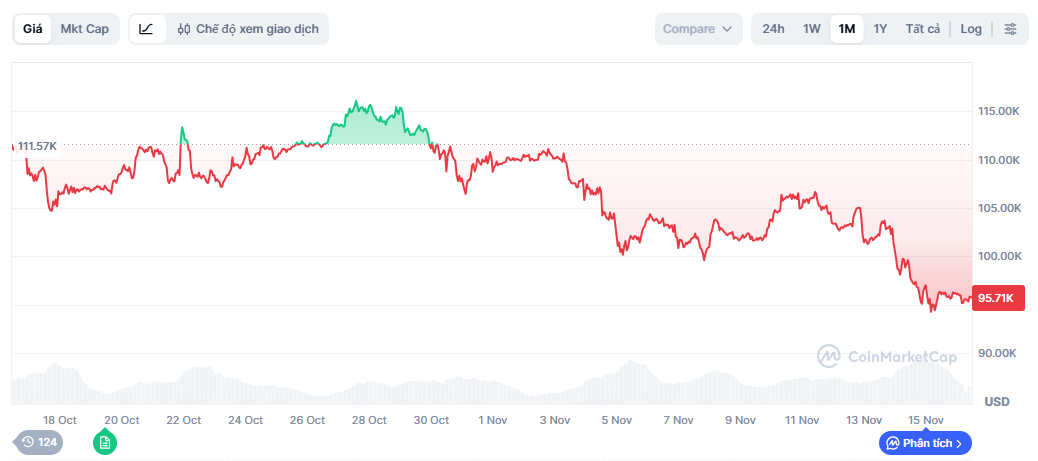The width and height of the screenshot is (1038, 461).
Task: Open the Compare dropdown
Action: pos(698,29)
